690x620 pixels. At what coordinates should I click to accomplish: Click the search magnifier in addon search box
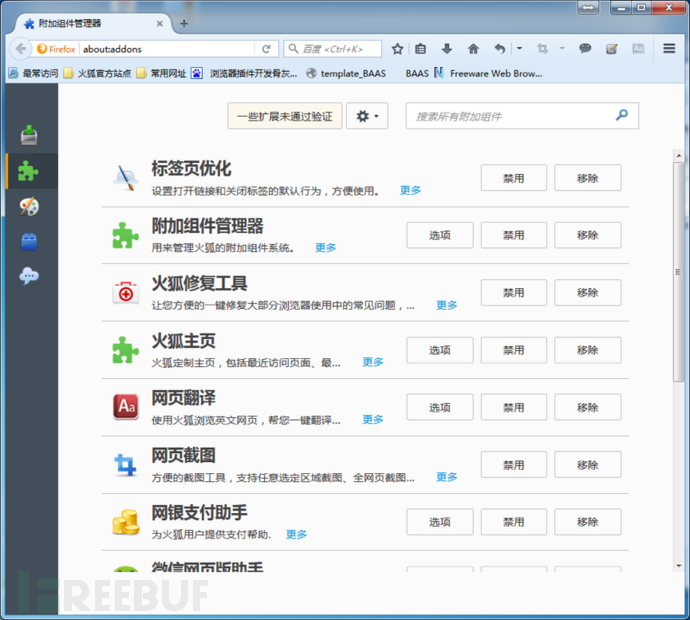point(622,115)
